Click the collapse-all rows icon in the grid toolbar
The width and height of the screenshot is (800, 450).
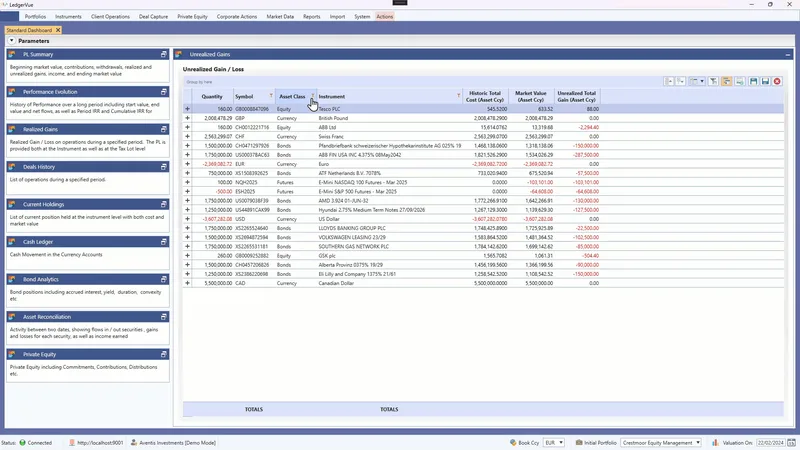[669, 82]
